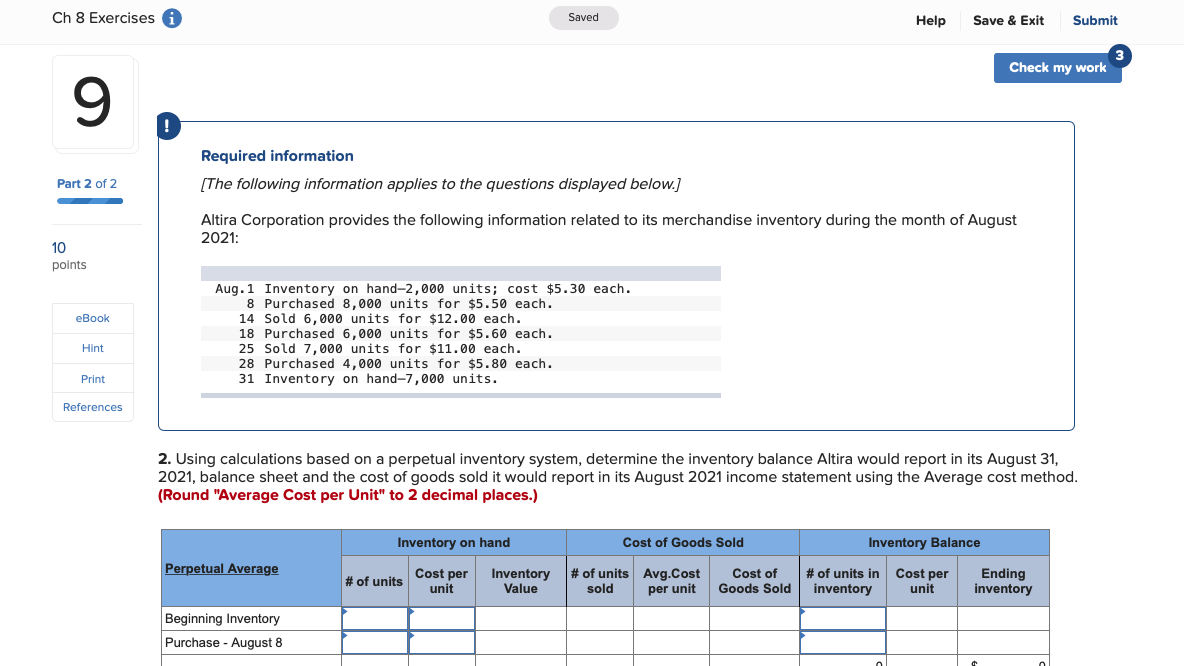
Task: Open the References link
Action: coord(92,407)
